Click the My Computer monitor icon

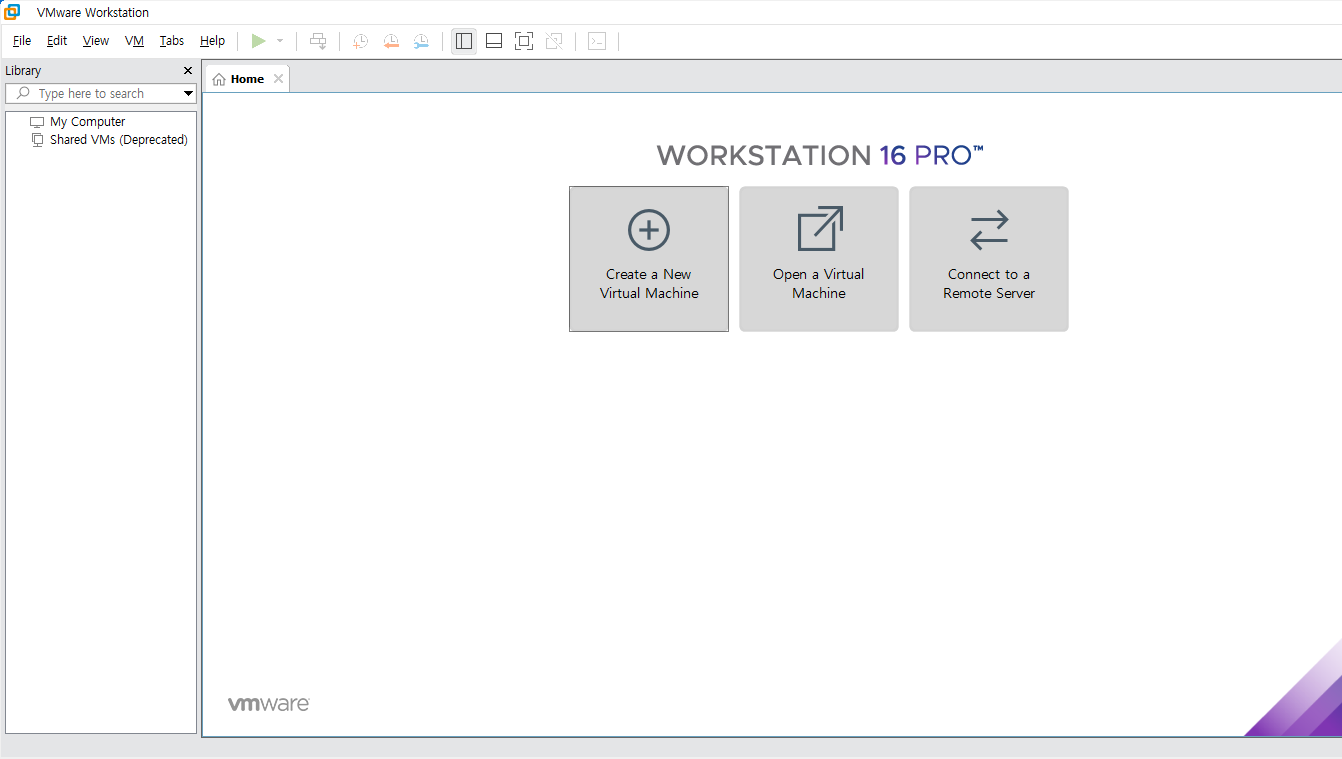37,122
